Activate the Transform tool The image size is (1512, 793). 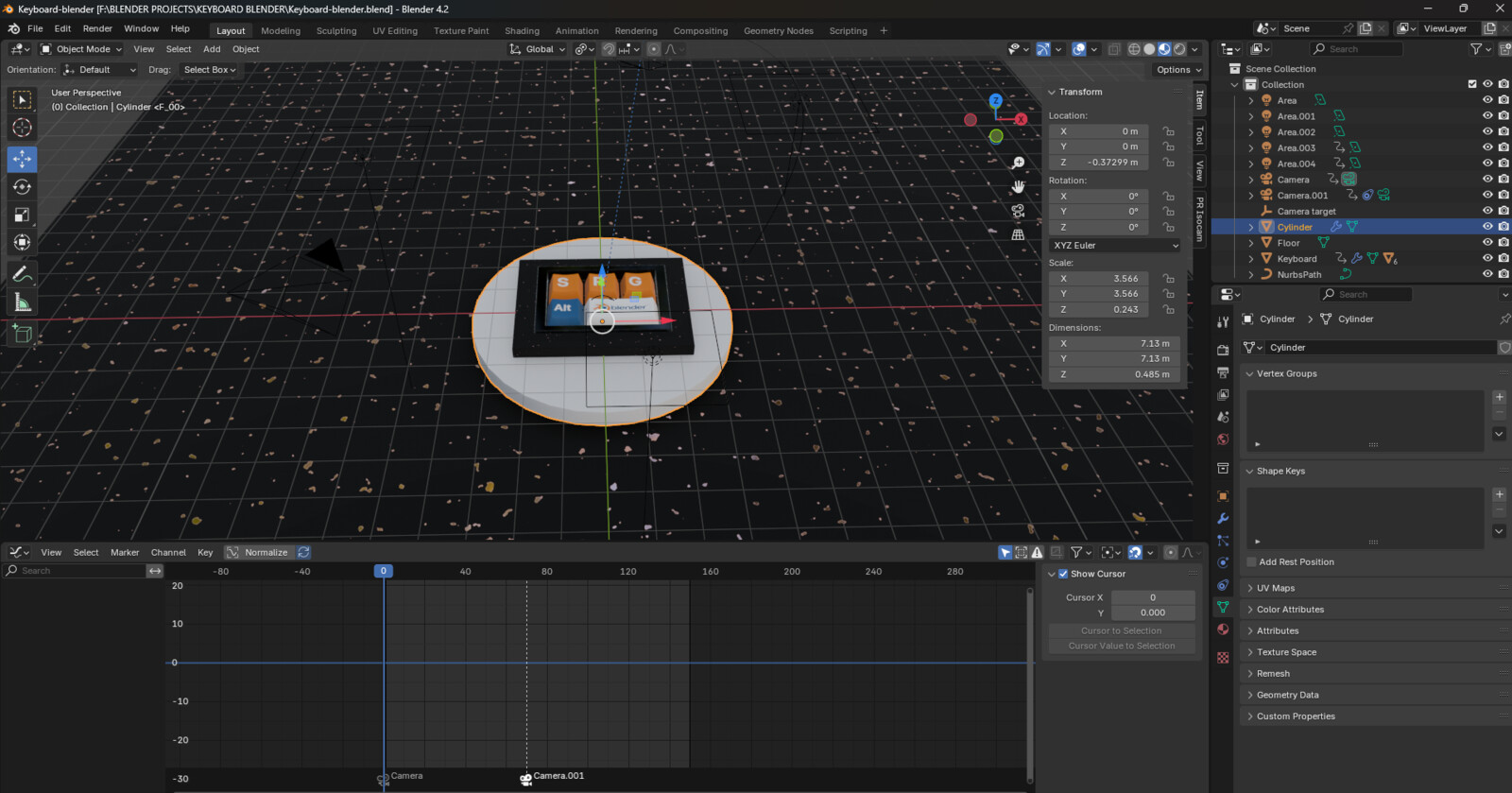tap(22, 243)
